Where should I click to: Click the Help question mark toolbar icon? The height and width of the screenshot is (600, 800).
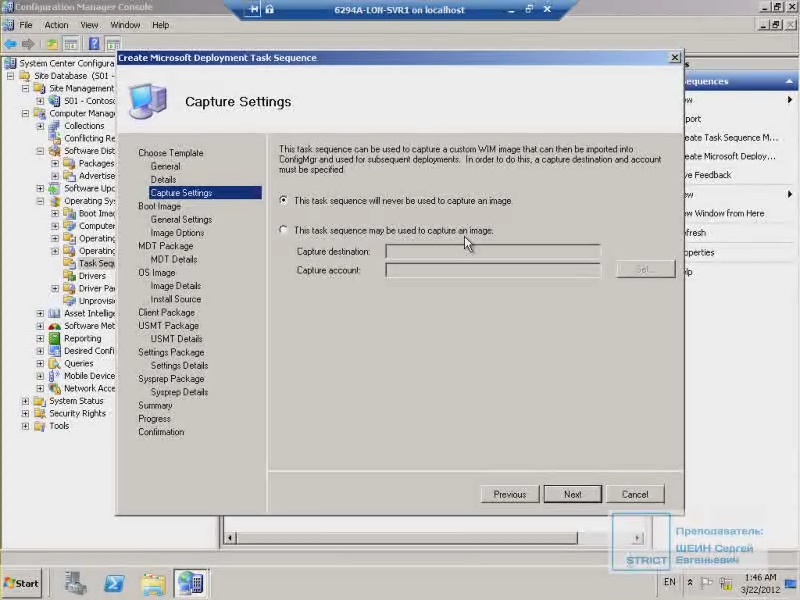point(94,44)
